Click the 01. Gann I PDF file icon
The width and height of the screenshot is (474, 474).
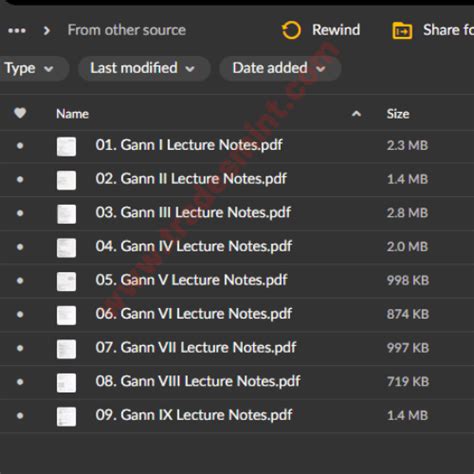coord(66,146)
